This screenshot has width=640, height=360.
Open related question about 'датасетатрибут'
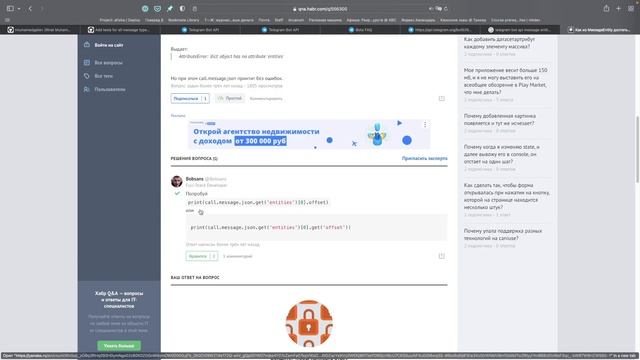(x=499, y=43)
